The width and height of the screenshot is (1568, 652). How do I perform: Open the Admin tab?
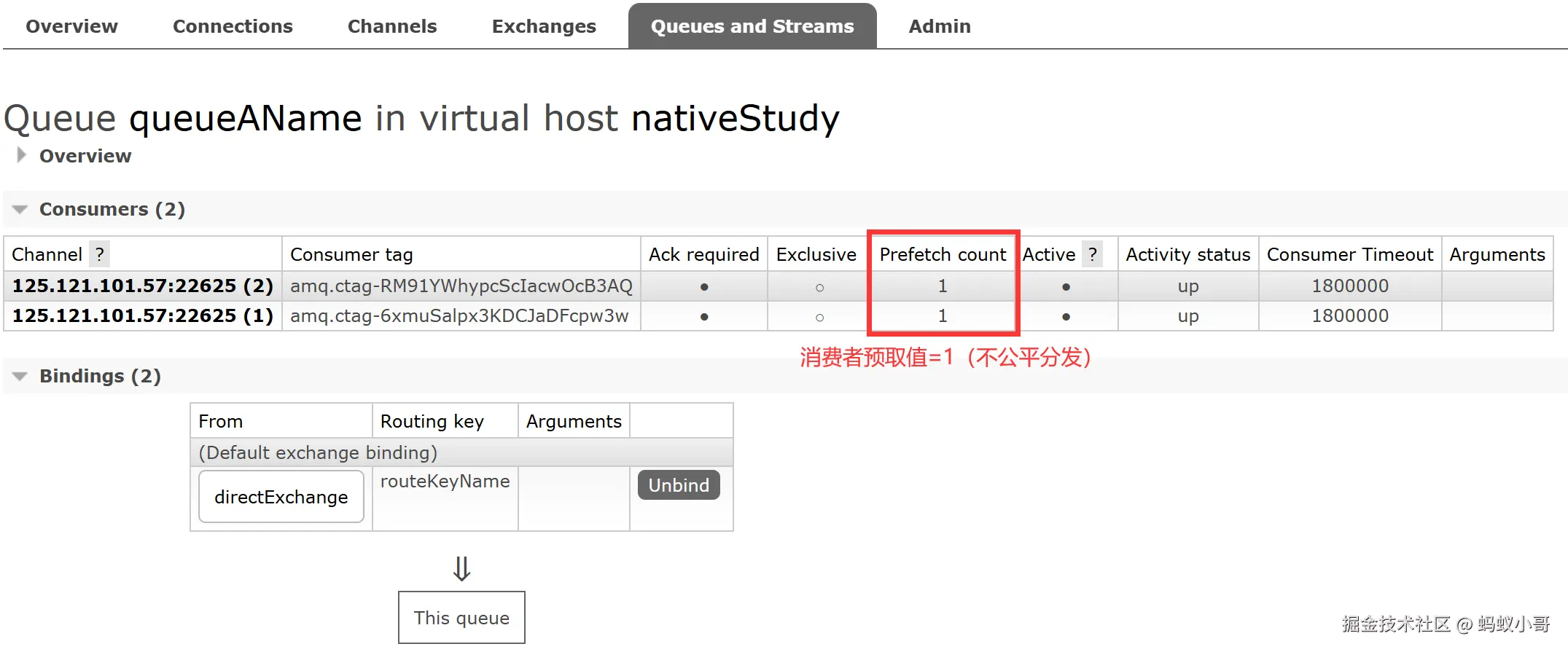point(940,26)
